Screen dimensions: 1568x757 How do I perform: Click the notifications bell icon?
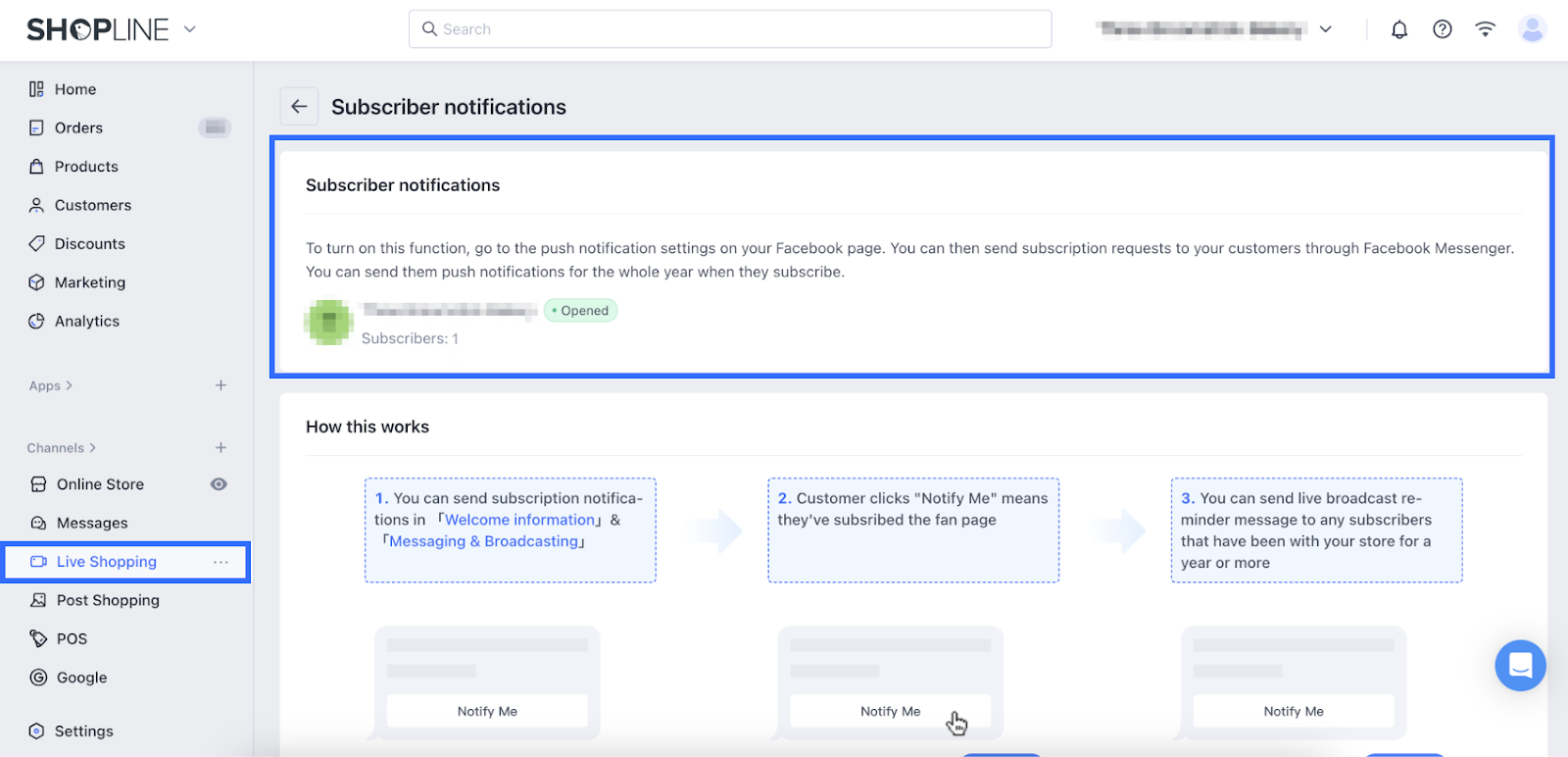[1399, 29]
